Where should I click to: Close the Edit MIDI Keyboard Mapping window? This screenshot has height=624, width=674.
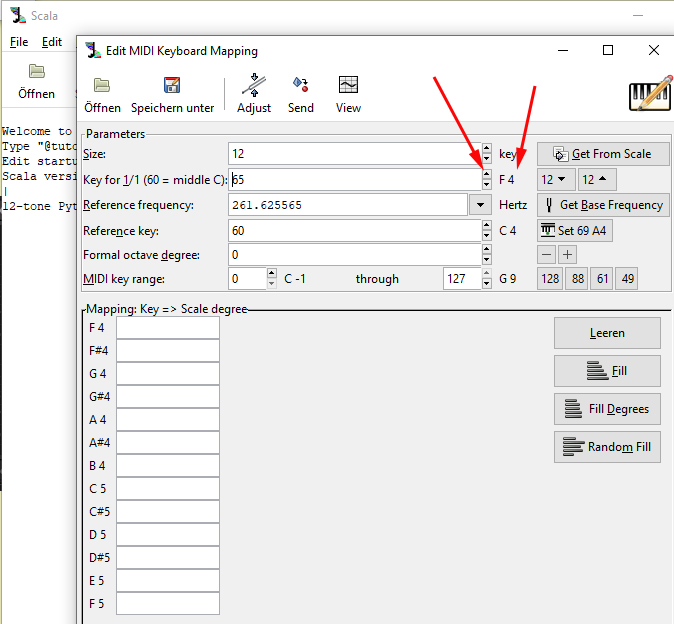coord(654,50)
